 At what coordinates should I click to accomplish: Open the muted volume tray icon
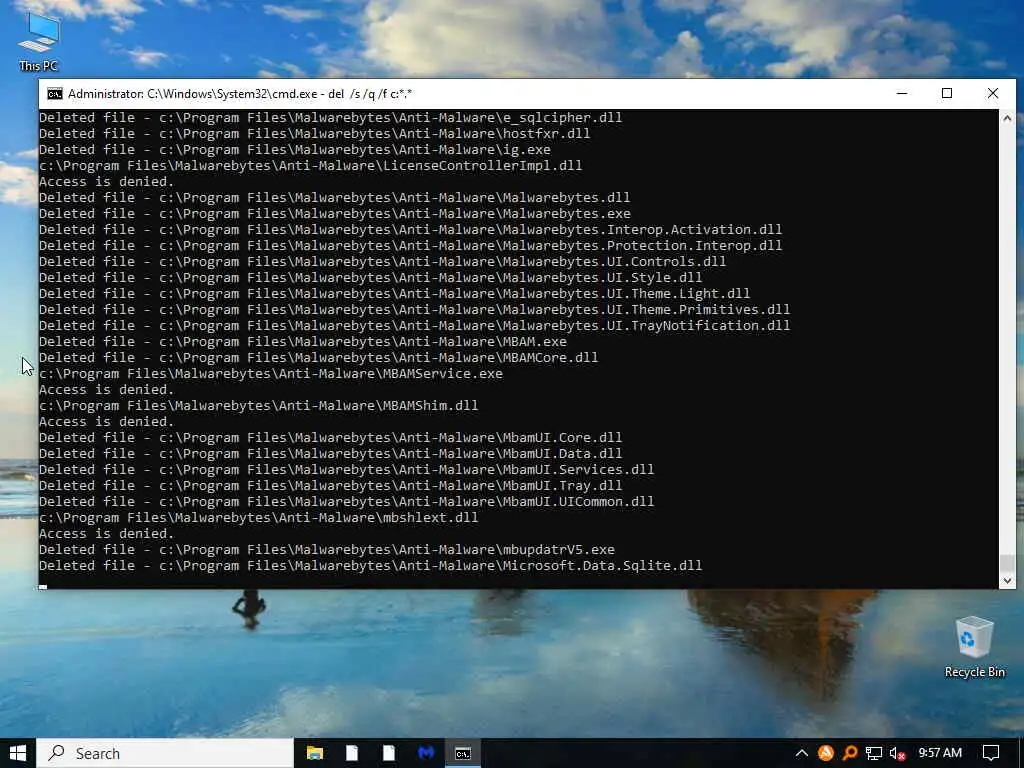[897, 753]
